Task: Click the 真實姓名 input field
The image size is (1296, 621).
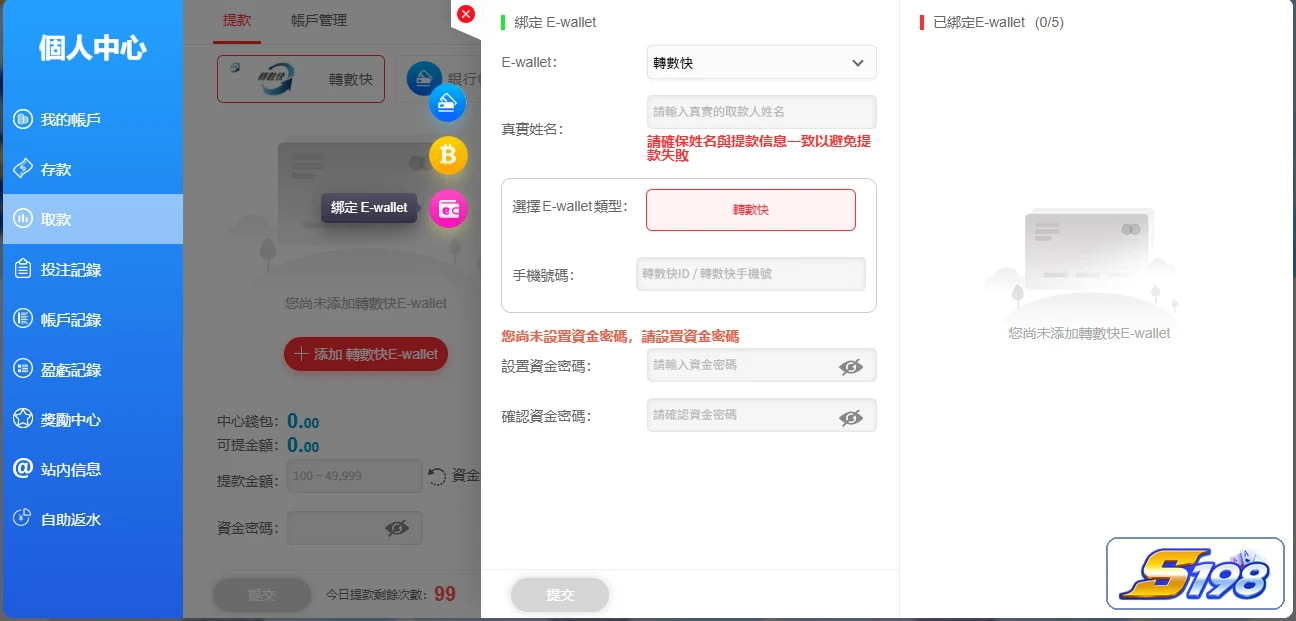Action: (x=762, y=112)
